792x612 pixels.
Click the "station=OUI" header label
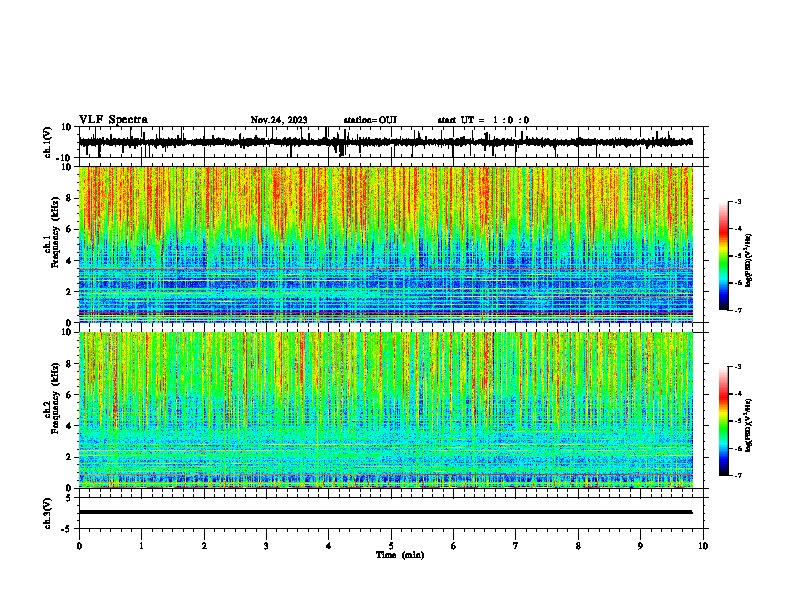tap(370, 120)
